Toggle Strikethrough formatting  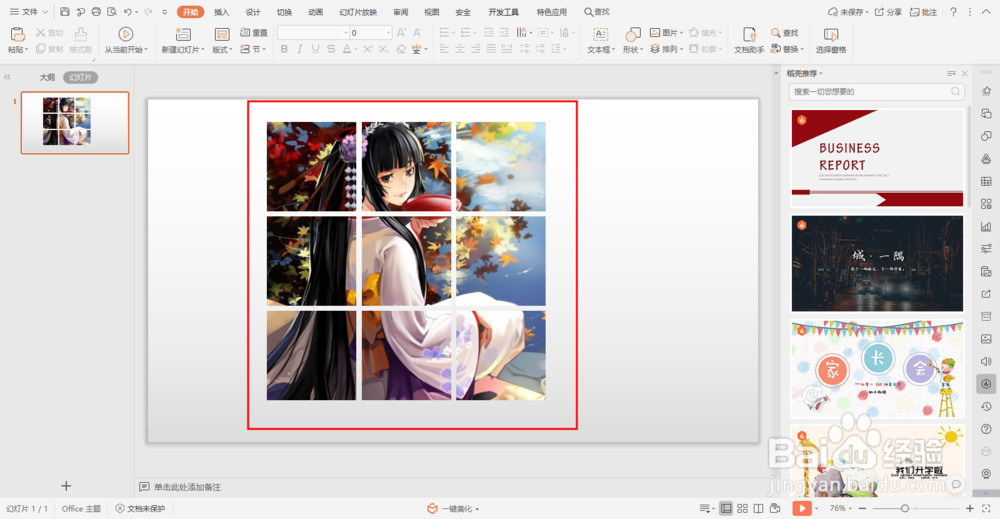[330, 49]
